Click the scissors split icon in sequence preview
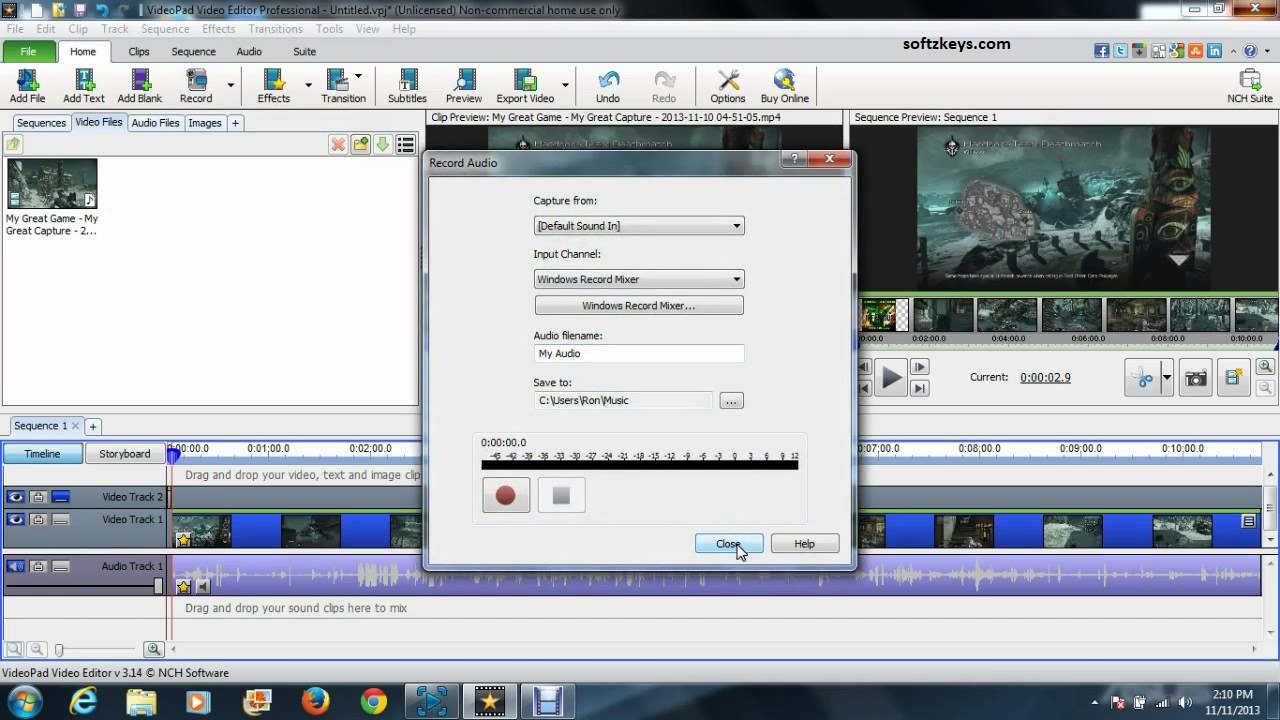1280x720 pixels. [1141, 378]
